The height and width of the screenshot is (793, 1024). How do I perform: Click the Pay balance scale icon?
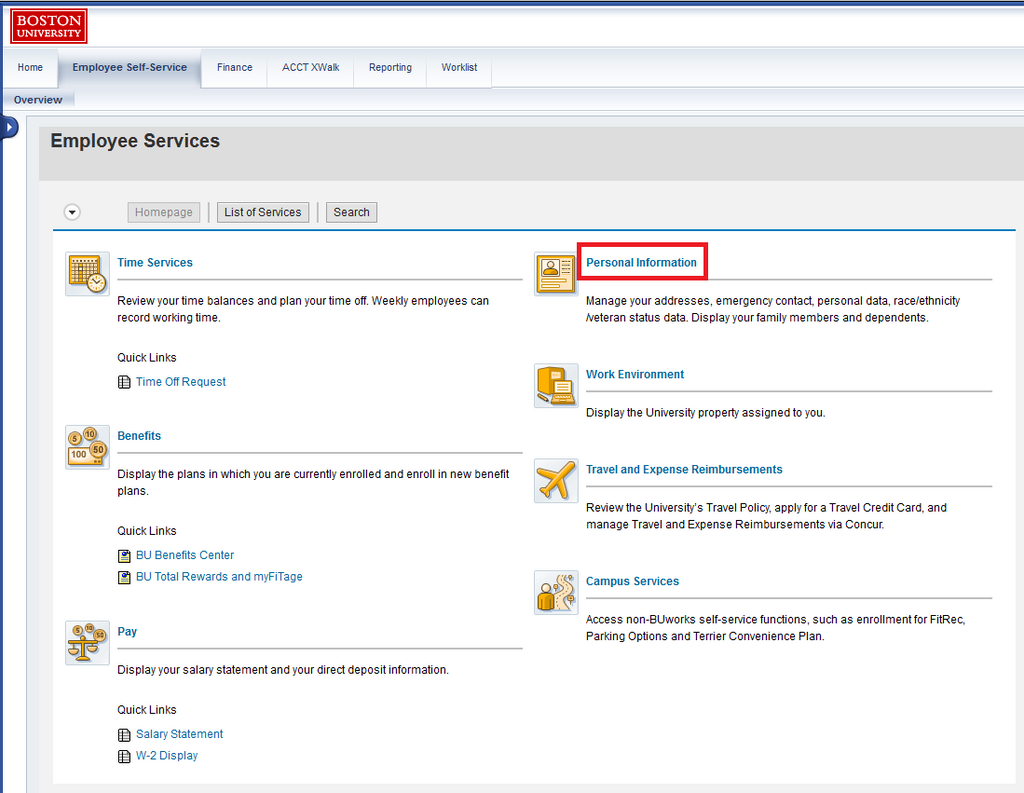point(87,642)
